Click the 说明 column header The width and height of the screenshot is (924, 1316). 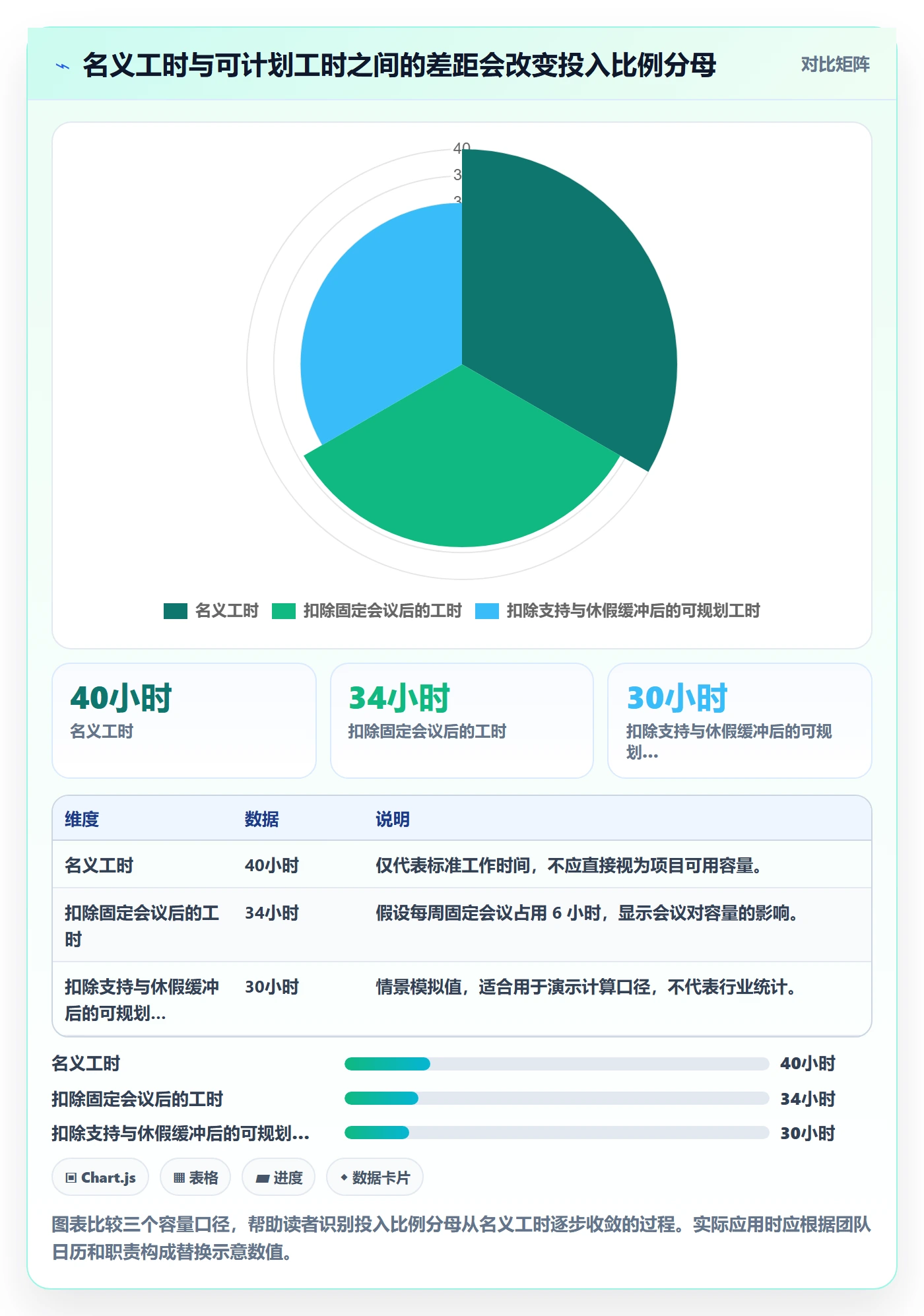pyautogui.click(x=393, y=819)
